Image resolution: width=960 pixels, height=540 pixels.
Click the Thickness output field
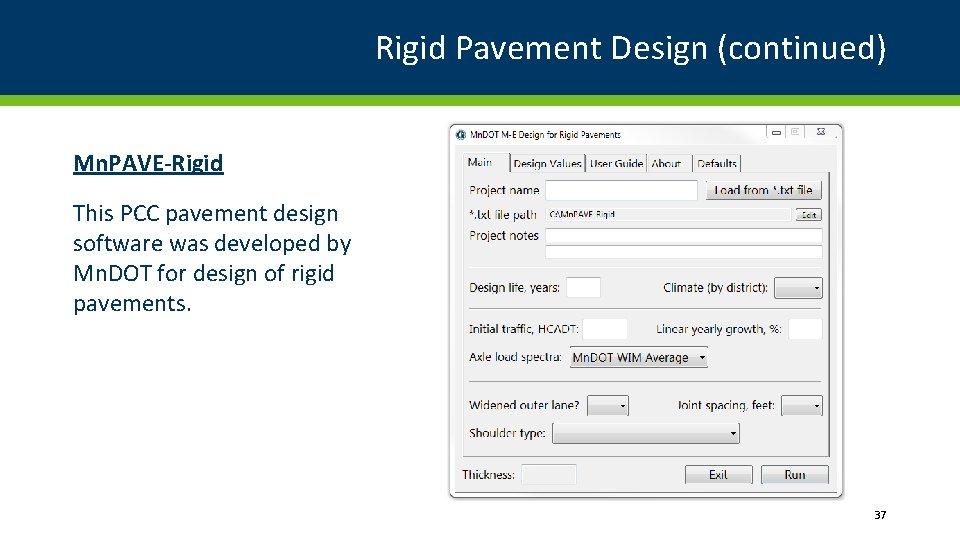click(549, 474)
